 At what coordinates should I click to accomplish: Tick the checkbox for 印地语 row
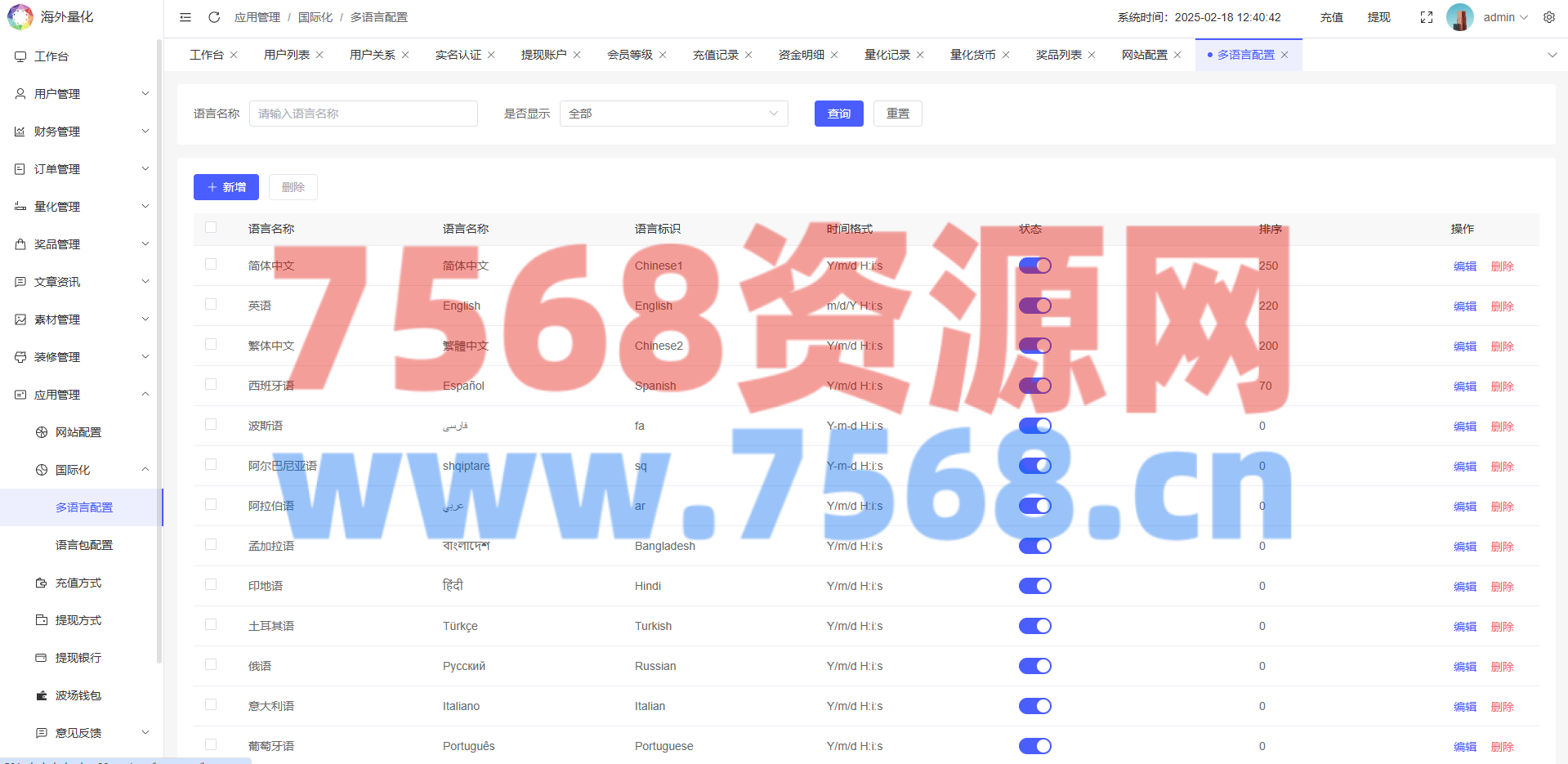pos(211,585)
